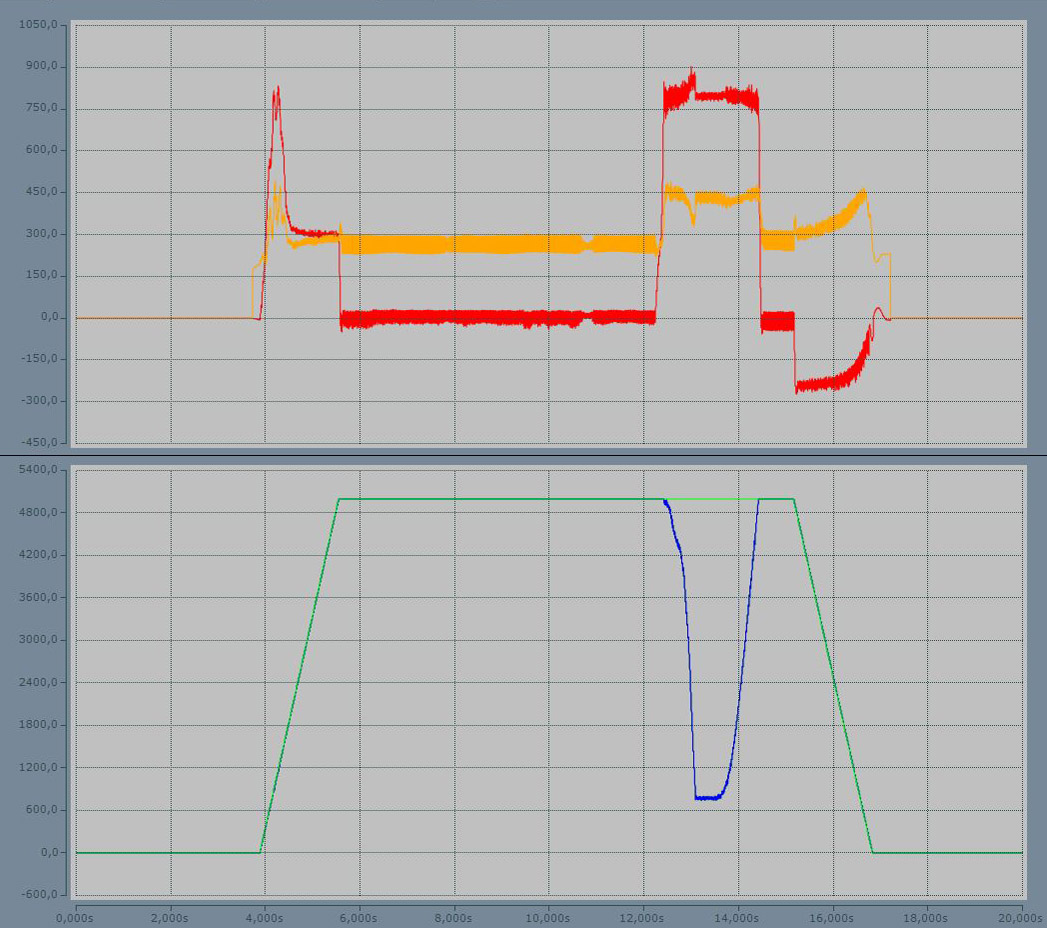Click the 6,000s time axis label

click(x=359, y=918)
